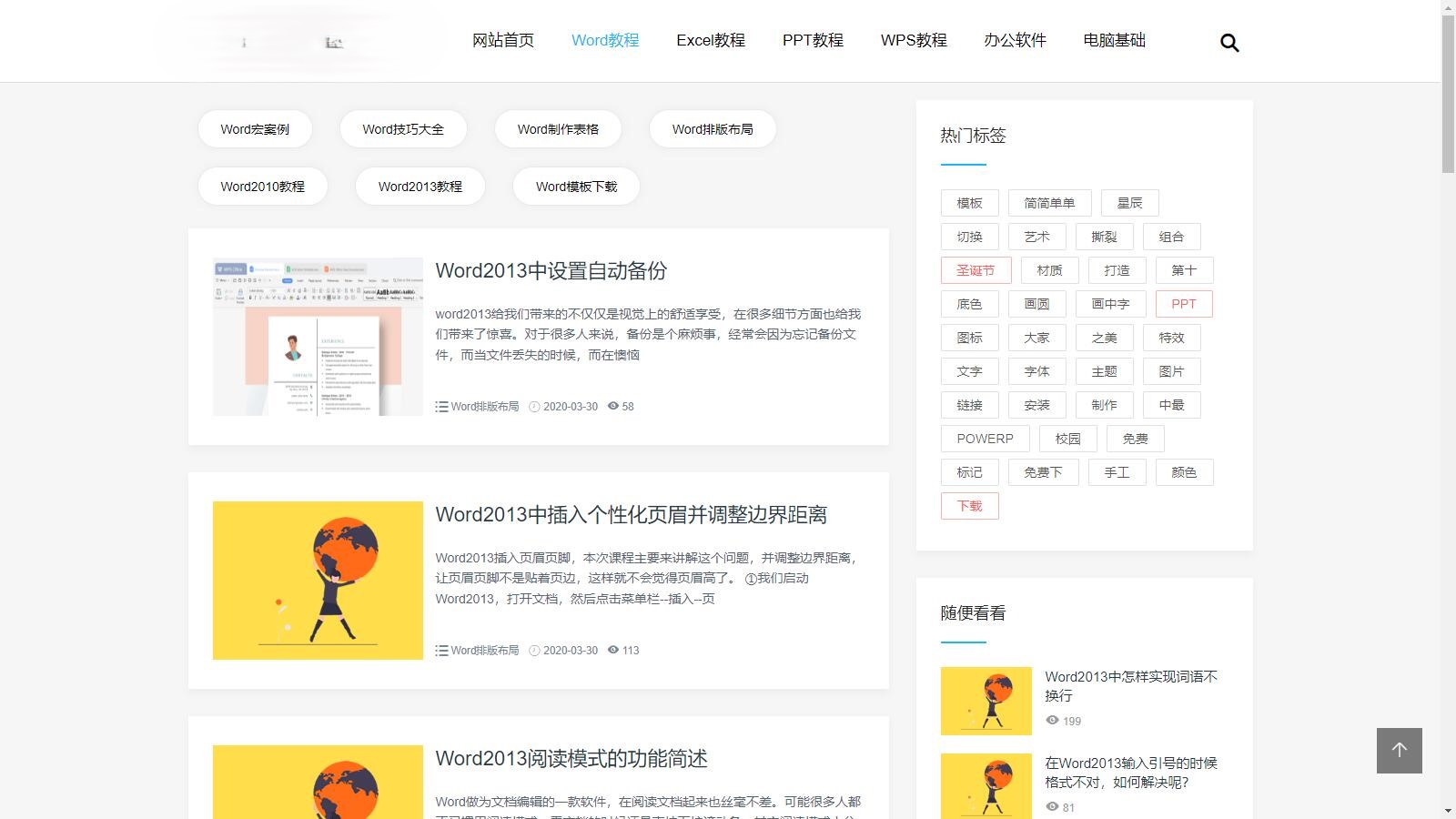Select the 校园 tag
1456x819 pixels.
click(x=1067, y=439)
